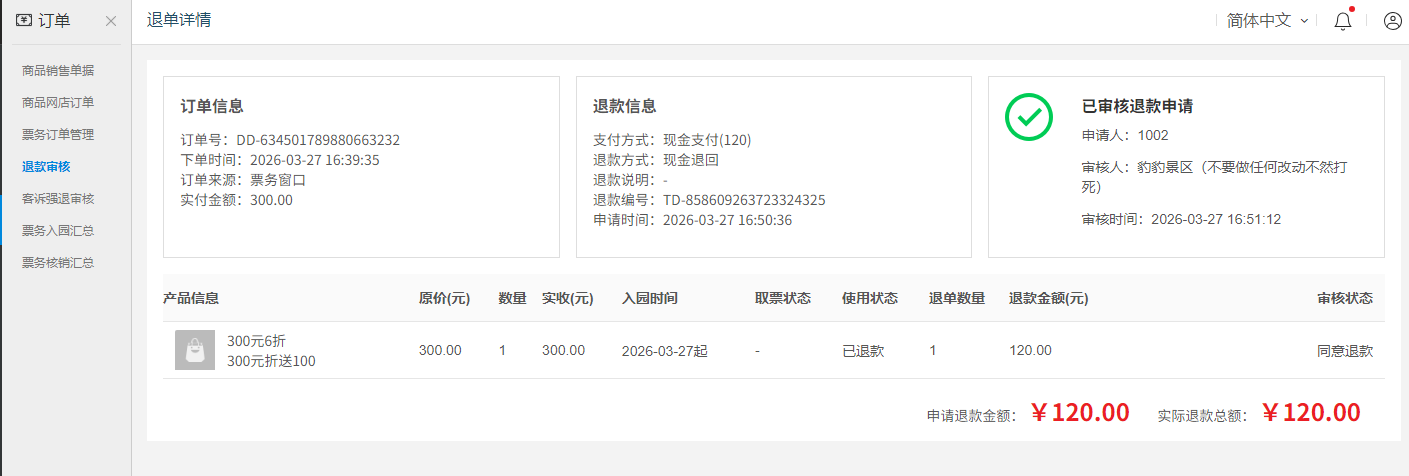Select 票务订单管理 in sidebar
Image resolution: width=1409 pixels, height=476 pixels.
pyautogui.click(x=58, y=134)
